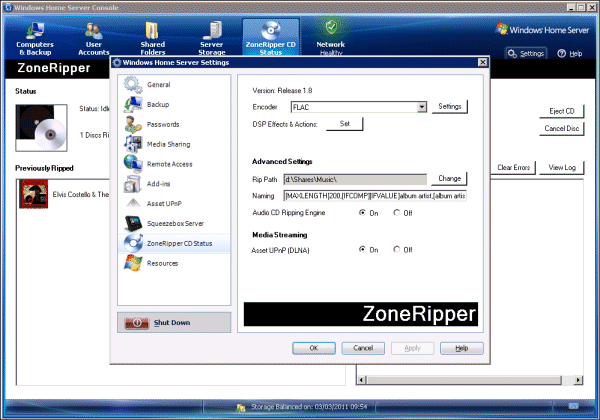The height and width of the screenshot is (420, 600).
Task: Click the Help question mark icon
Action: (561, 54)
